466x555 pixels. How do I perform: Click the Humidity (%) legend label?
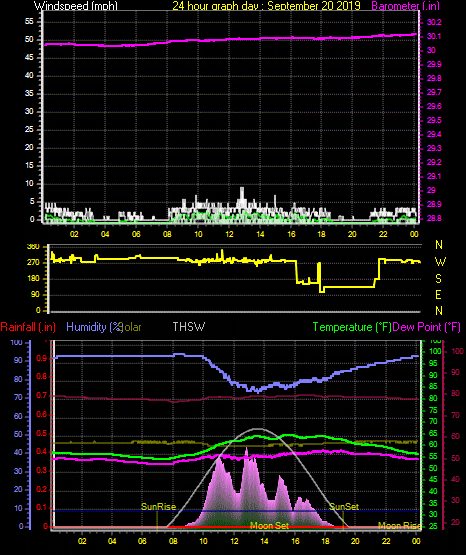94,327
